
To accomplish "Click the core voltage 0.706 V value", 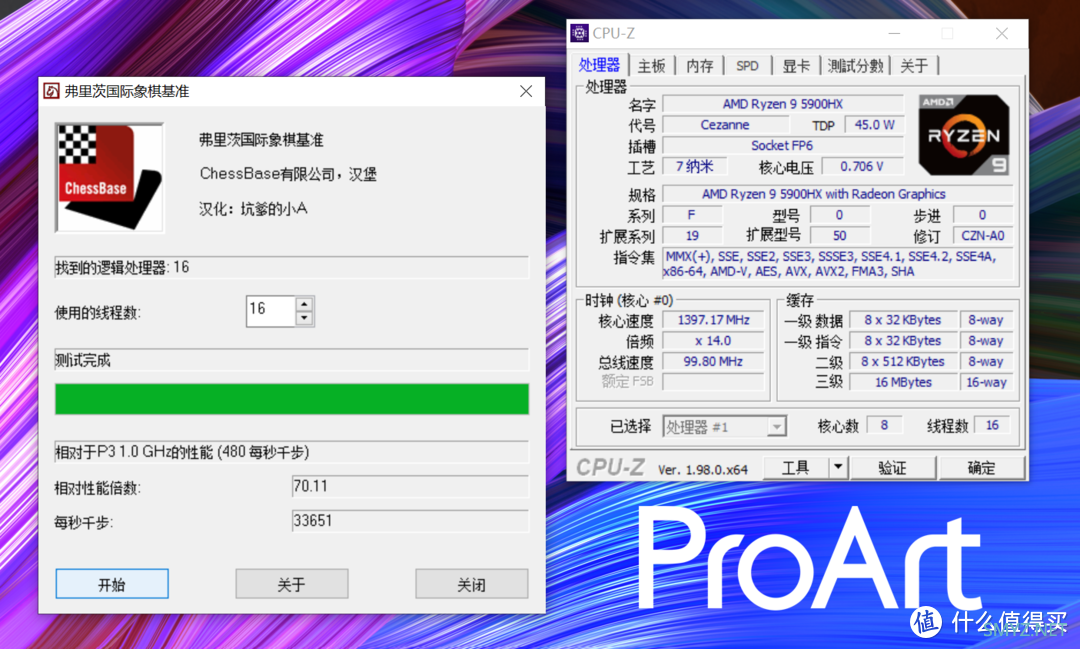I will click(862, 166).
